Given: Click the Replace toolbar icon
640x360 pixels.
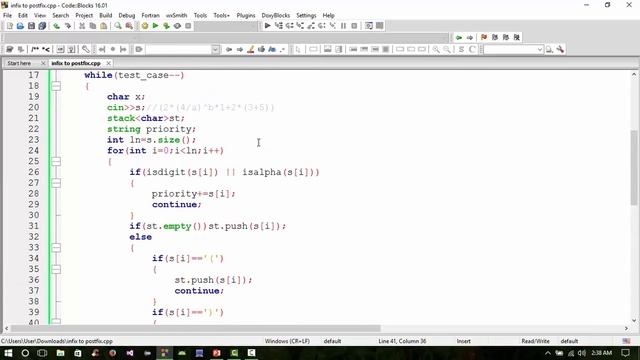Looking at the screenshot, I should tap(129, 26).
